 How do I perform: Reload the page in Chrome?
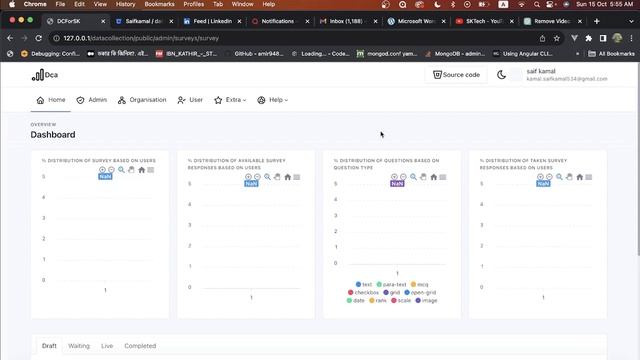pos(38,38)
